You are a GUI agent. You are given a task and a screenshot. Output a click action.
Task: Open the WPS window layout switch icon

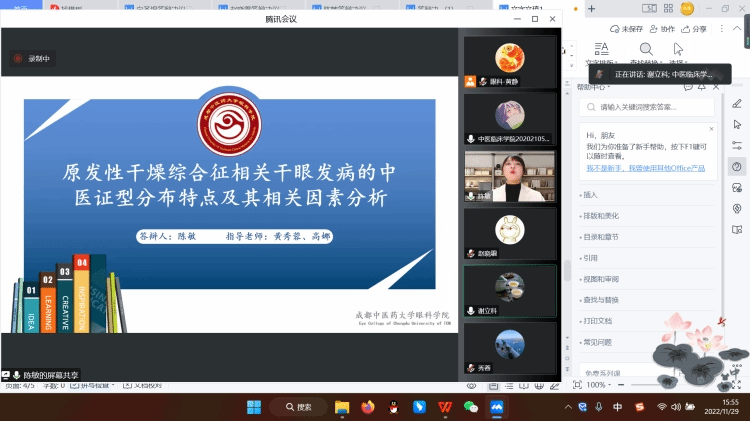[x=649, y=8]
